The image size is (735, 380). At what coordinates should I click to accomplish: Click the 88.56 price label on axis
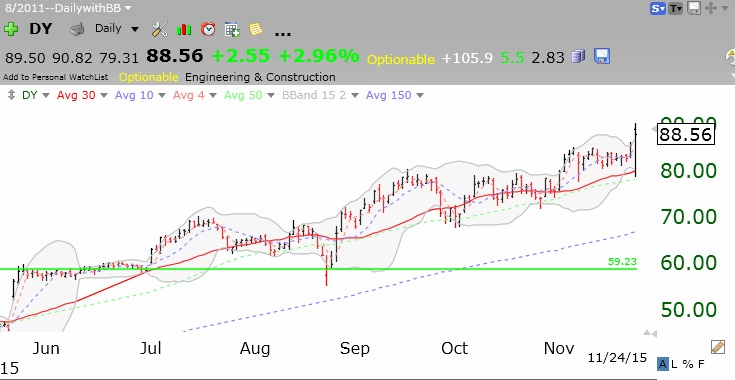(686, 135)
